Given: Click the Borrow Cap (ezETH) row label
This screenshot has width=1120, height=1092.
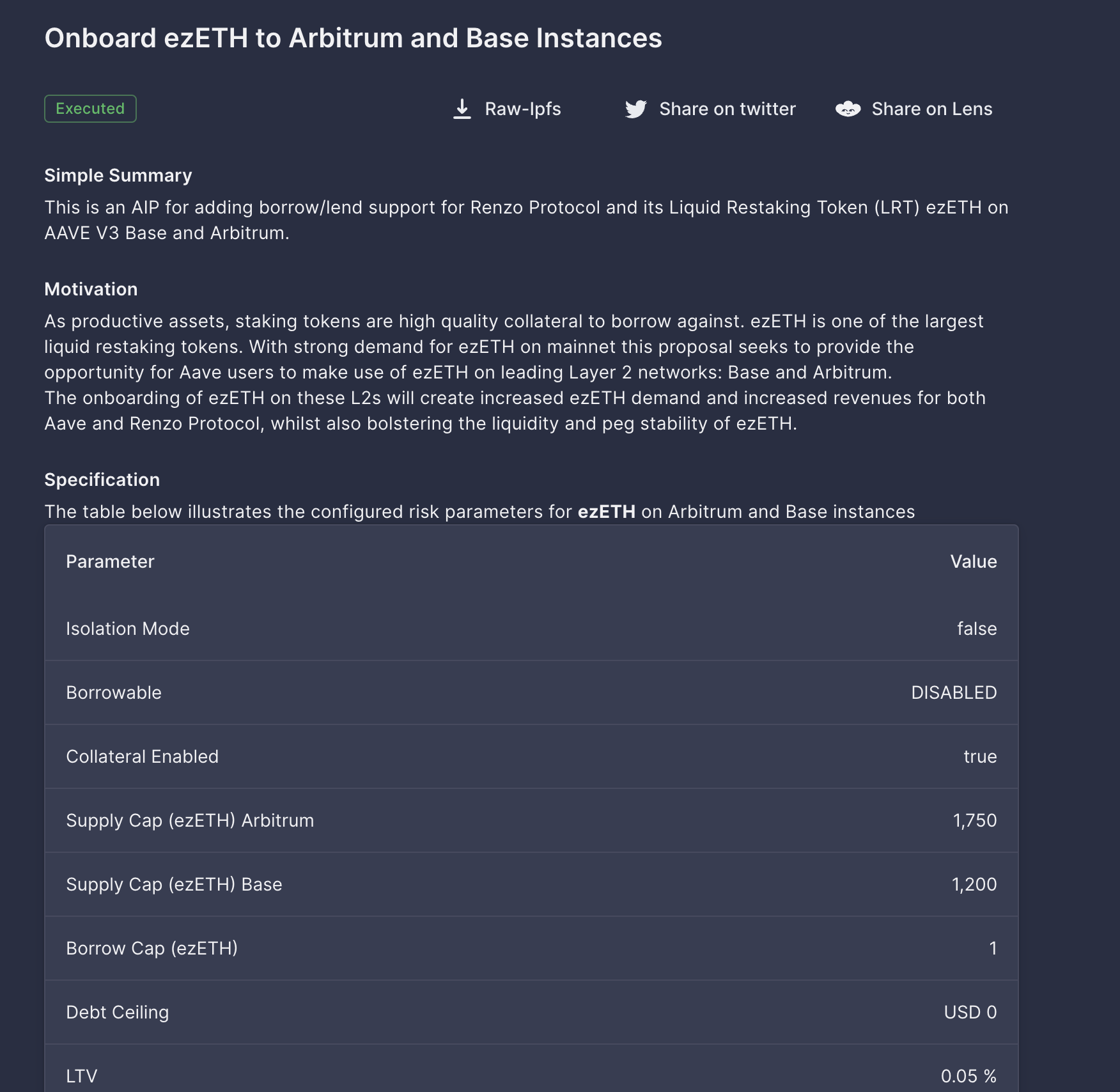Looking at the screenshot, I should pyautogui.click(x=152, y=948).
